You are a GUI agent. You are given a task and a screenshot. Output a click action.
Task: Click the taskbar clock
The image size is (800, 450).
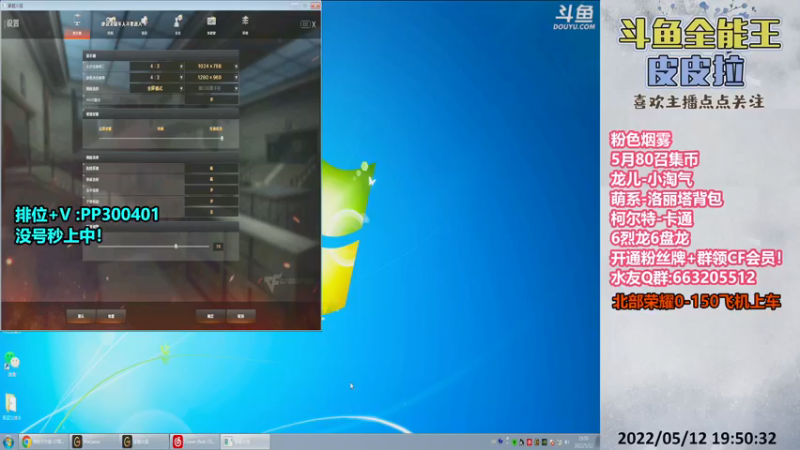click(x=583, y=442)
